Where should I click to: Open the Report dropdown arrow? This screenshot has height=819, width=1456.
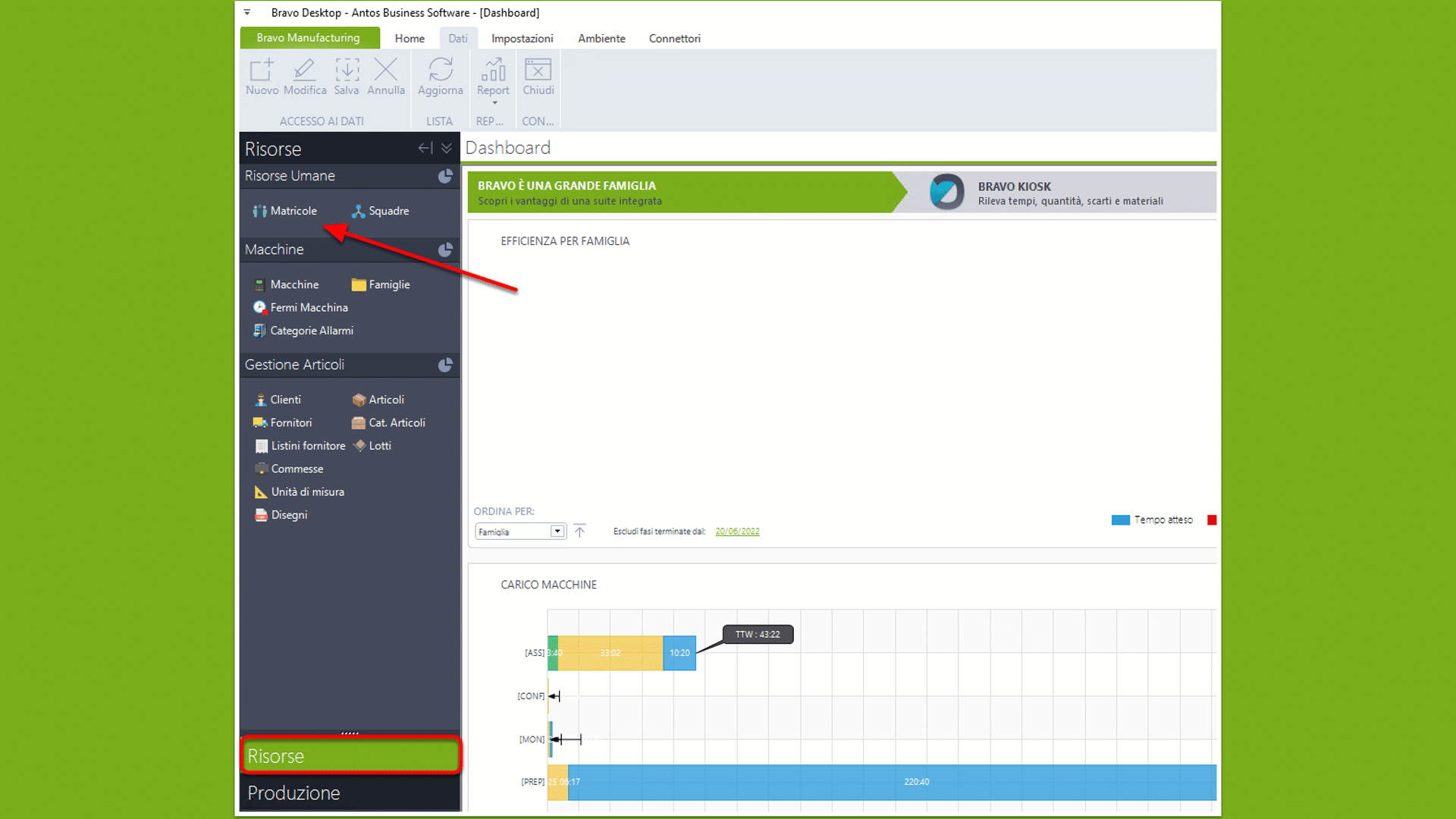tap(494, 103)
